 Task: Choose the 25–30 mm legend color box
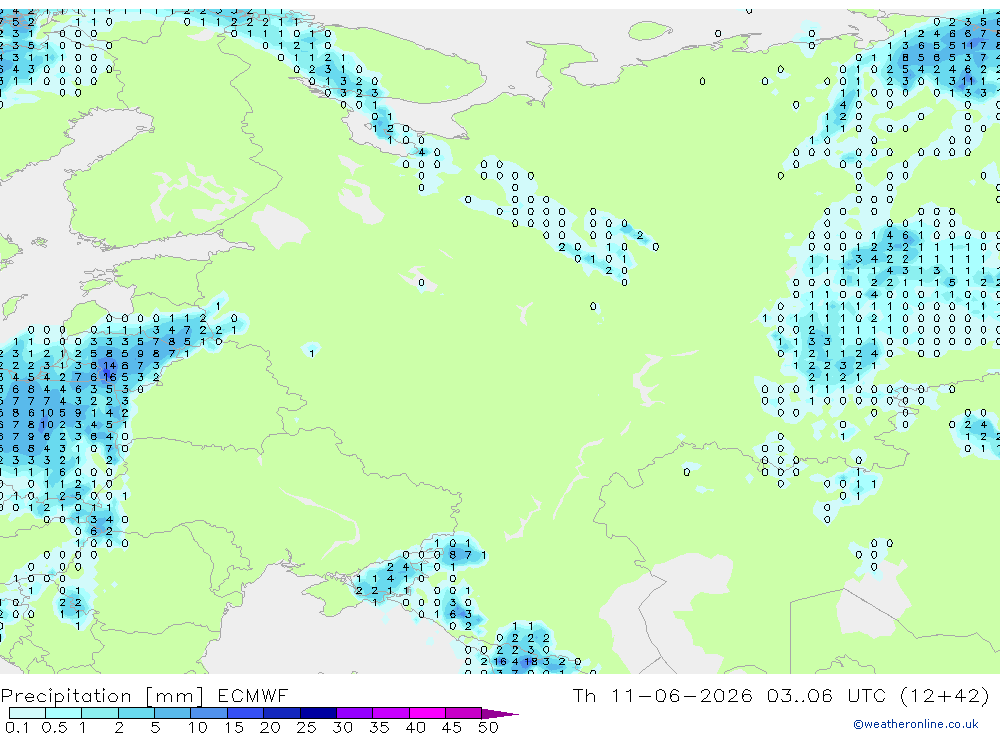tap(318, 713)
